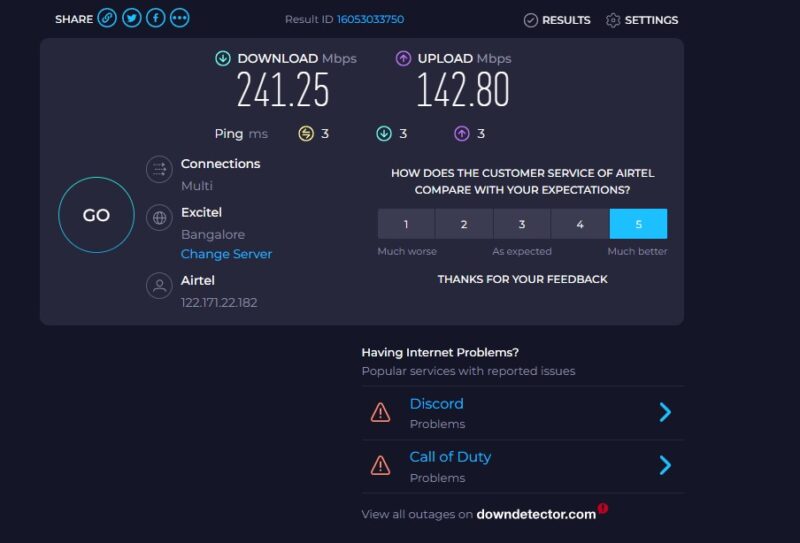
Task: Click the Connections multi icon
Action: coord(158,170)
